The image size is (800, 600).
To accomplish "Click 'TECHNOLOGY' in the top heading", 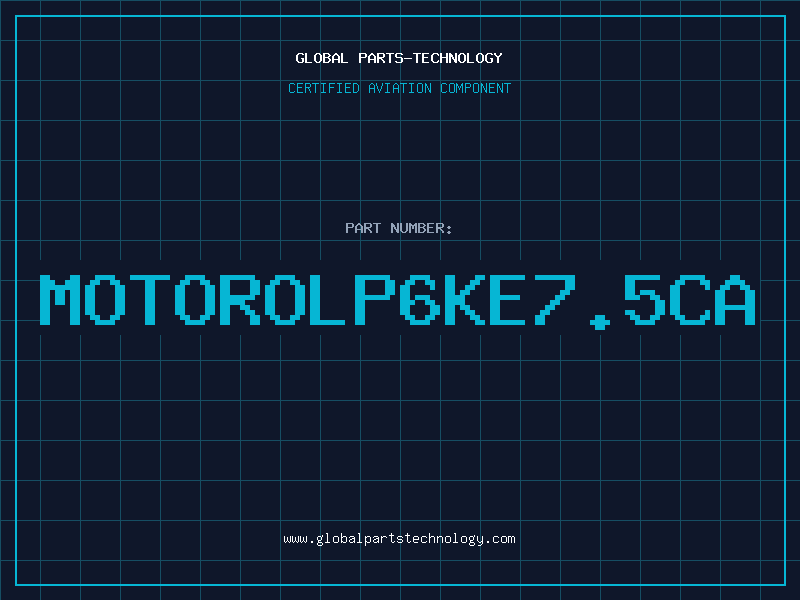I will tap(458, 58).
